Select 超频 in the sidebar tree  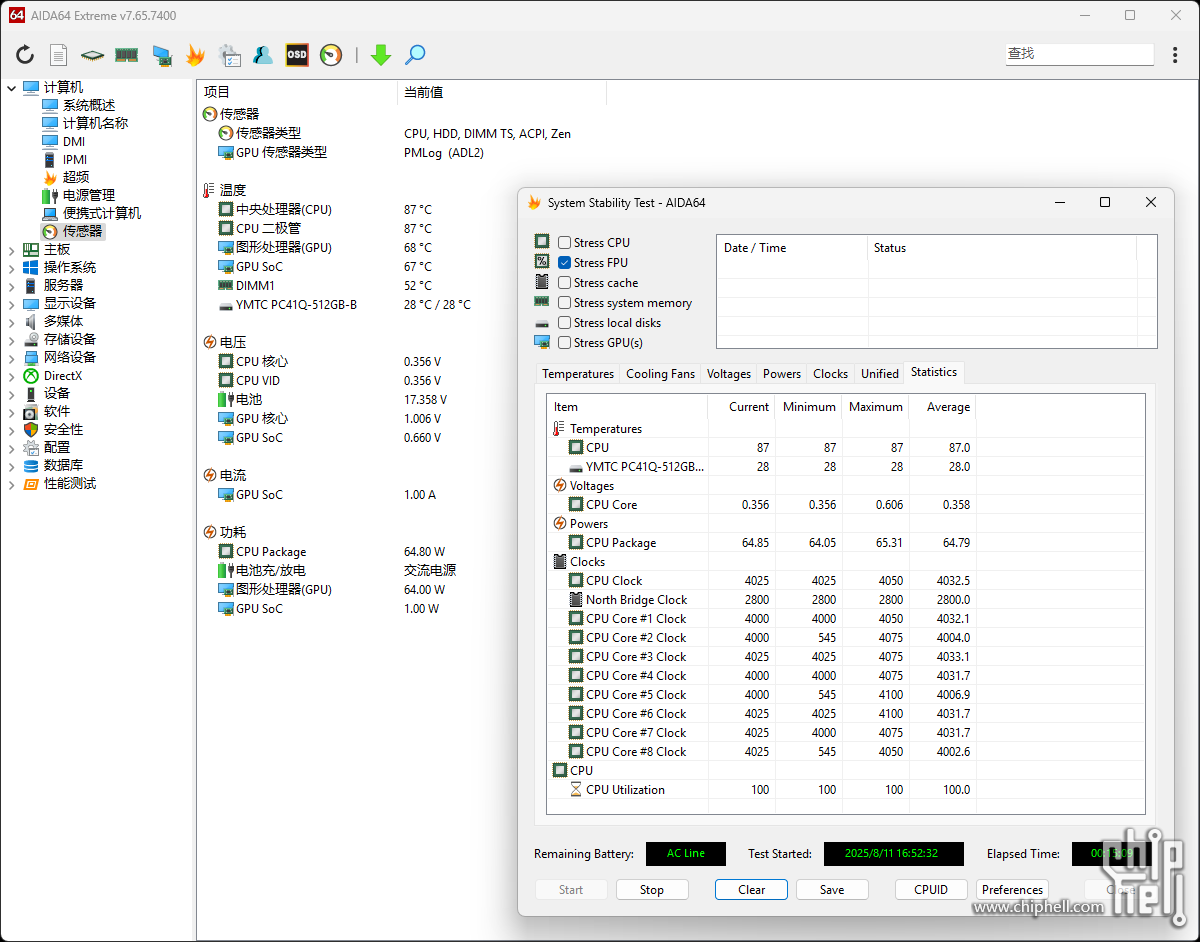tap(76, 177)
